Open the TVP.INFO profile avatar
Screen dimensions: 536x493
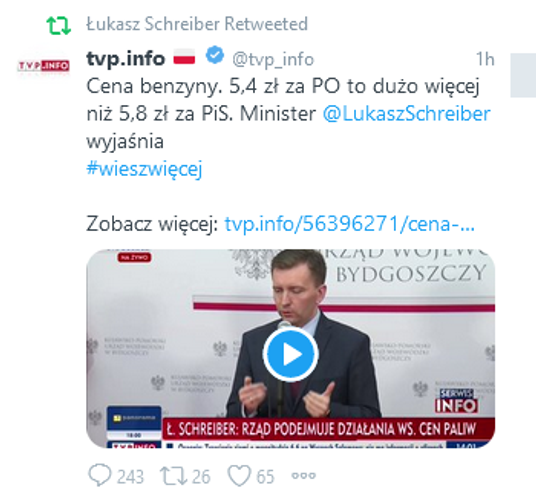(x=44, y=65)
